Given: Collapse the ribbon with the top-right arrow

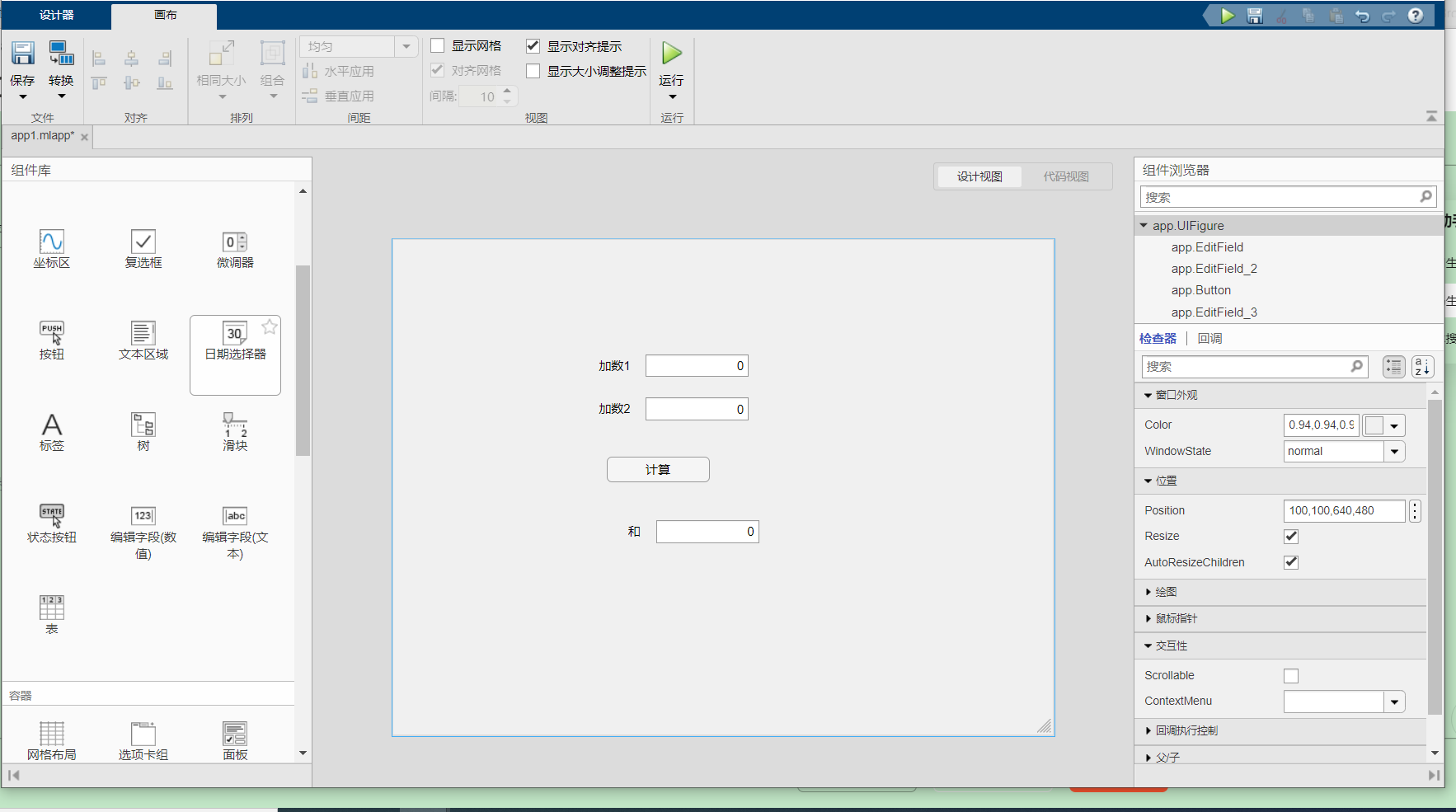Looking at the screenshot, I should coord(1432,116).
